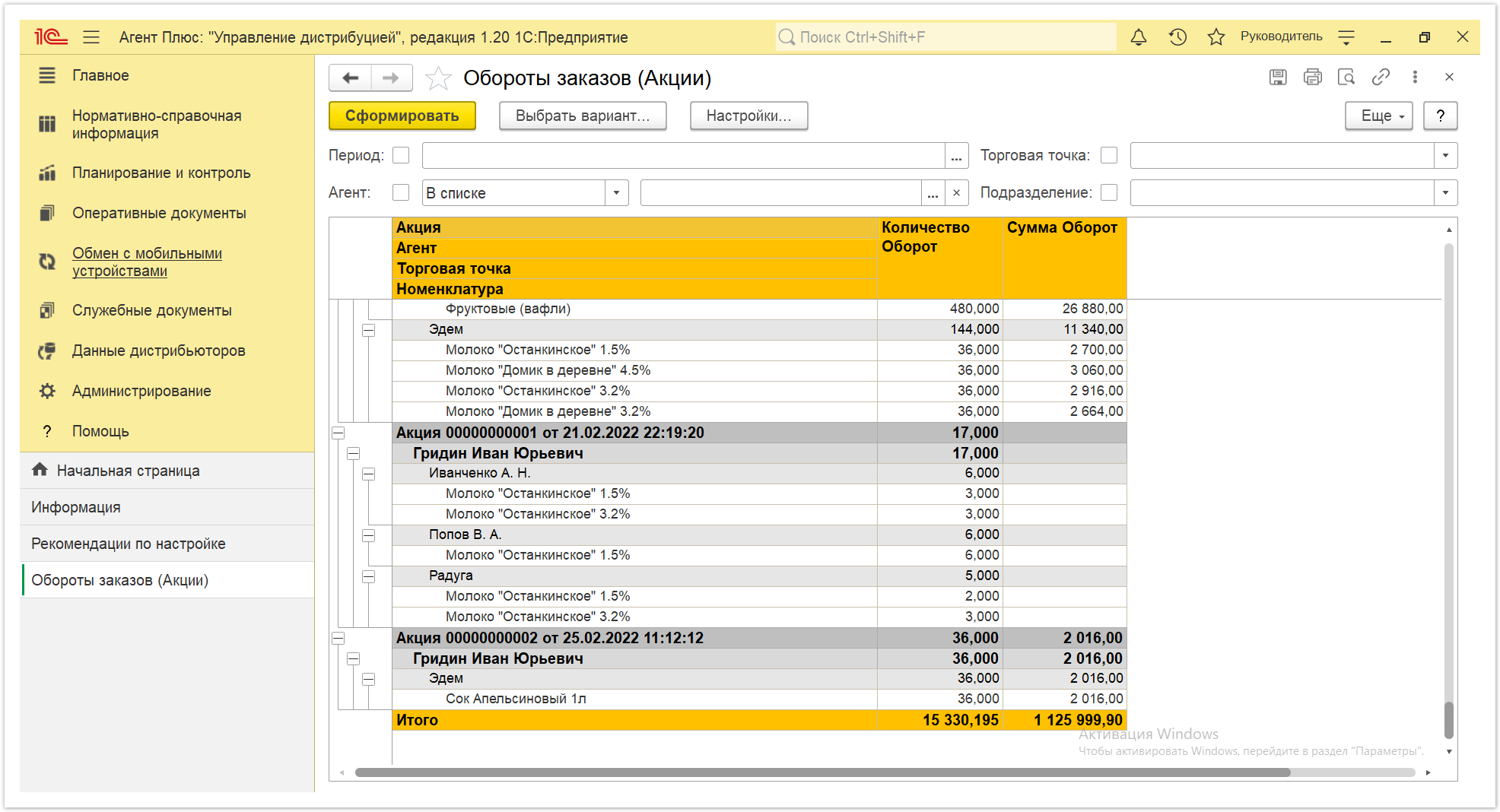Open the В списке comparison dropdown
The height and width of the screenshot is (812, 1500).
click(x=617, y=192)
